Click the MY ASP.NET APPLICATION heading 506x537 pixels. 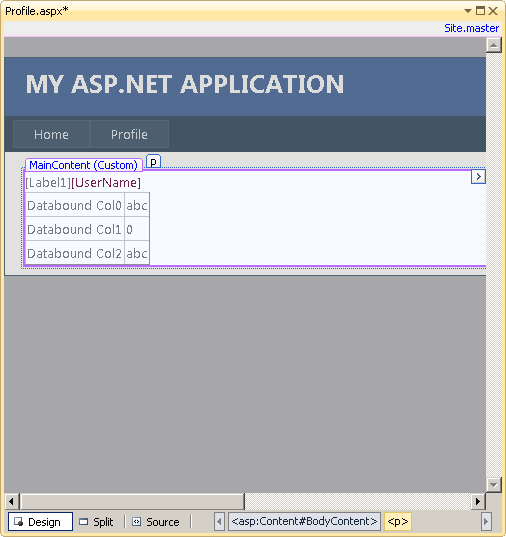185,84
